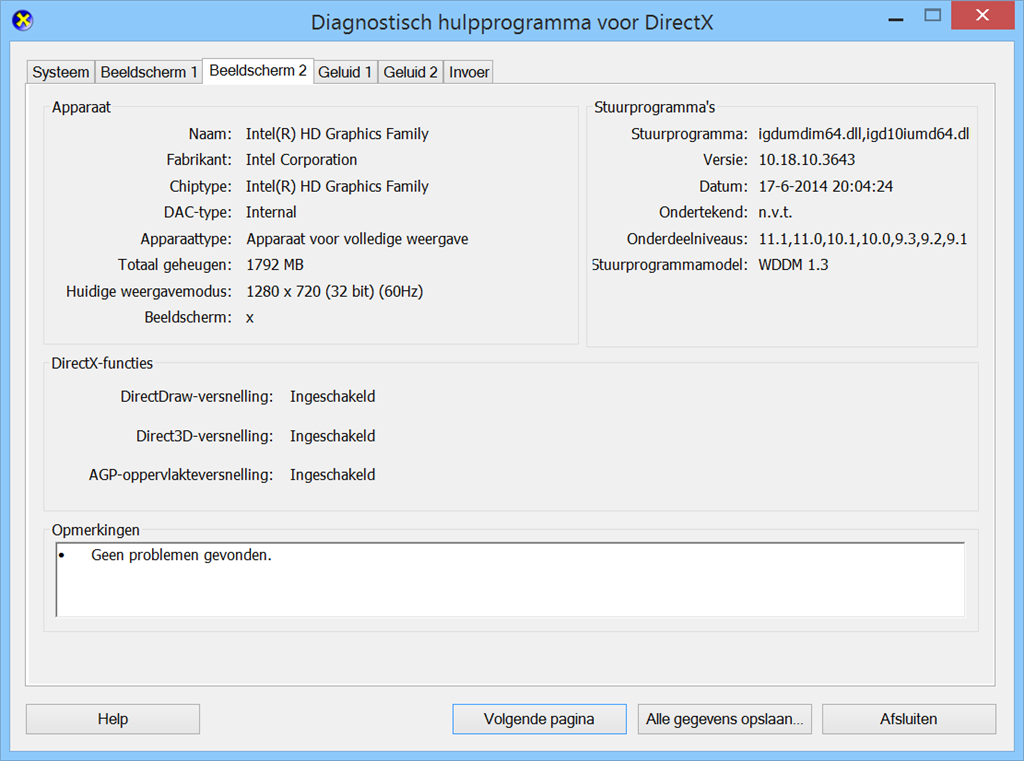Switch to the Systeem tab

(61, 72)
